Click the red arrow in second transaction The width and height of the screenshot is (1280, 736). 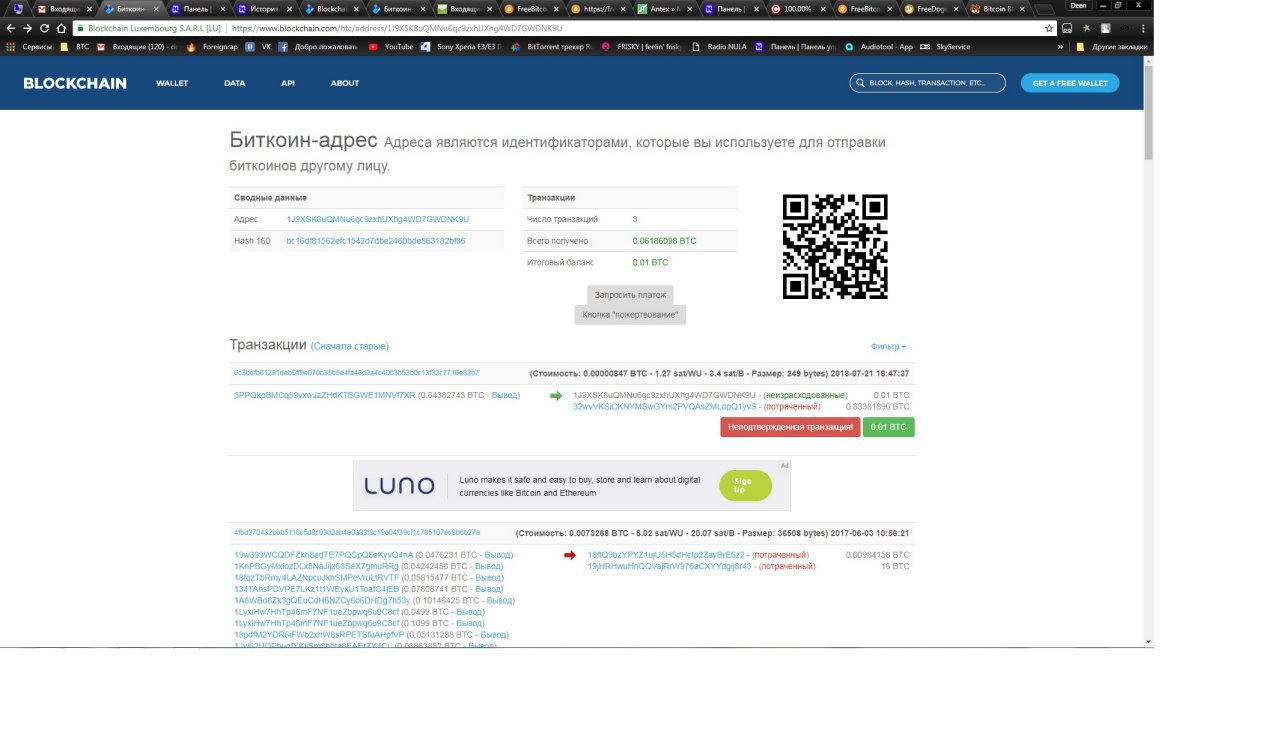[570, 555]
